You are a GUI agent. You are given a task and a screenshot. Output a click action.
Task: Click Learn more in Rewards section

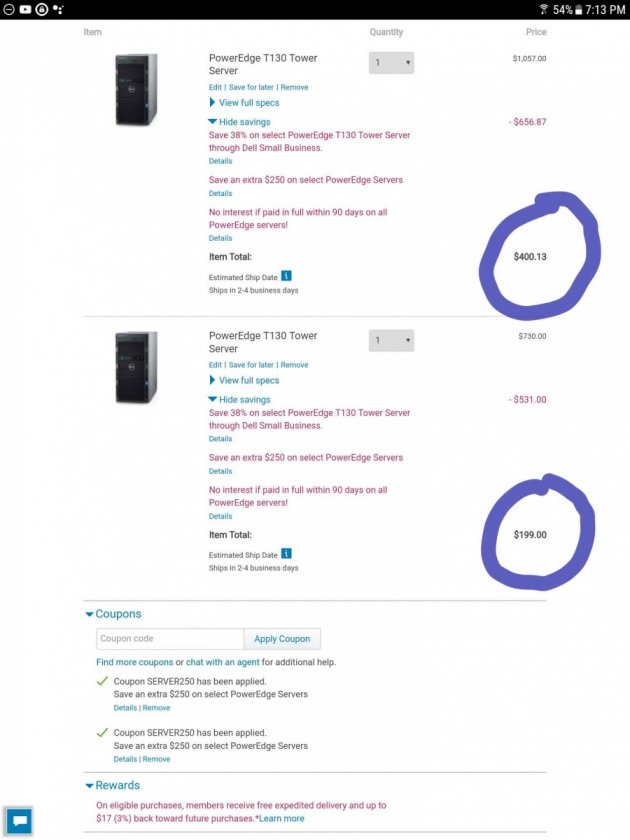click(282, 819)
